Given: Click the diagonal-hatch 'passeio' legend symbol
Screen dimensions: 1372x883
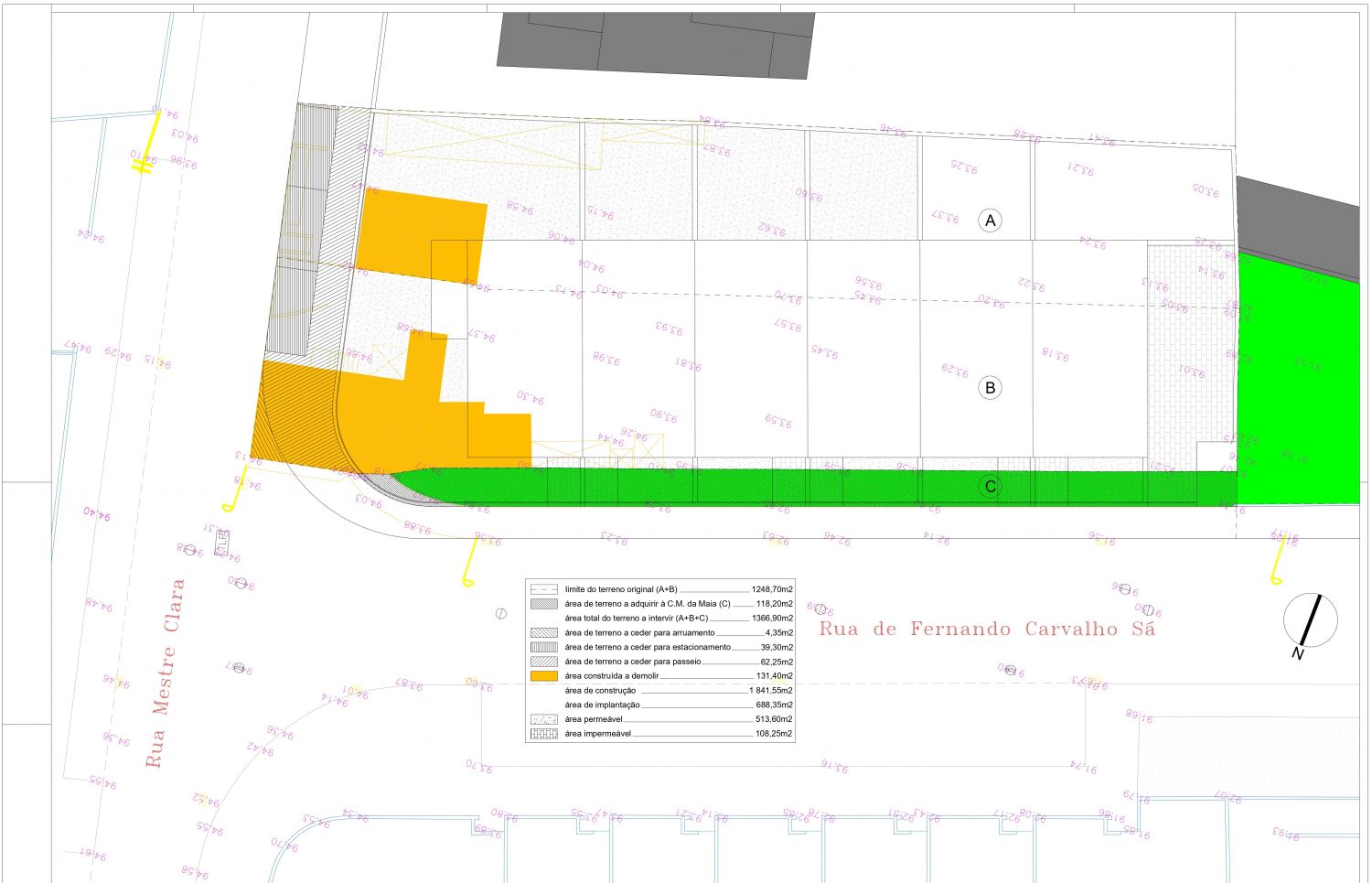Looking at the screenshot, I should click(543, 662).
